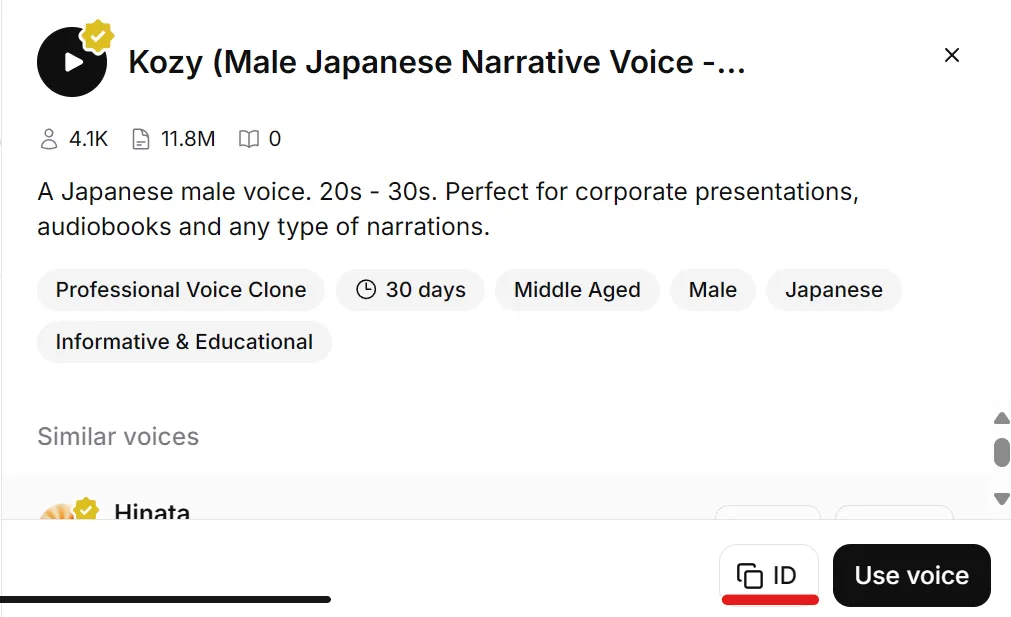Click the book icon beside 0
1011x617 pixels.
point(249,139)
